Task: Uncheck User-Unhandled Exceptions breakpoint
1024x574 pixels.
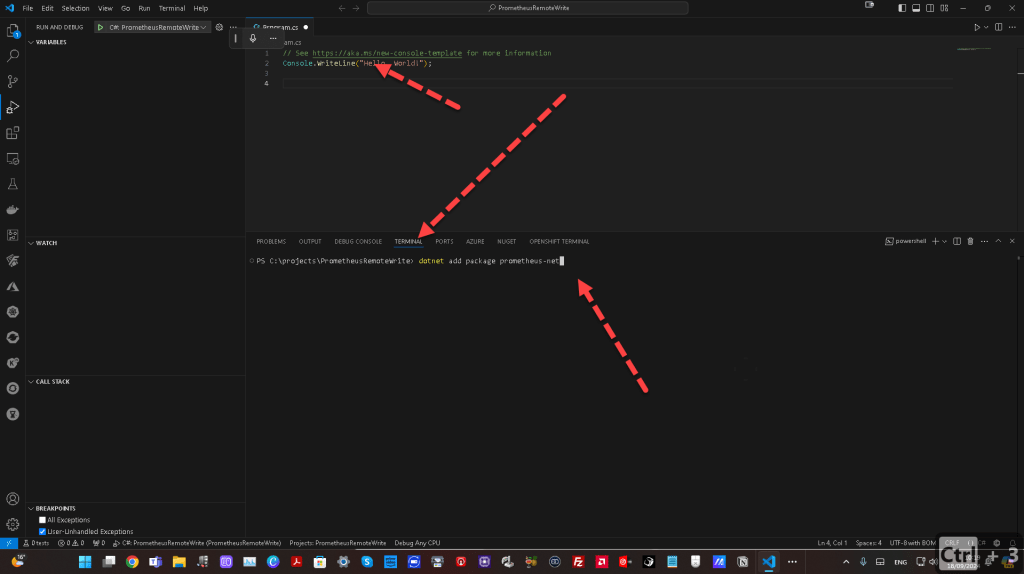Action: coord(42,532)
